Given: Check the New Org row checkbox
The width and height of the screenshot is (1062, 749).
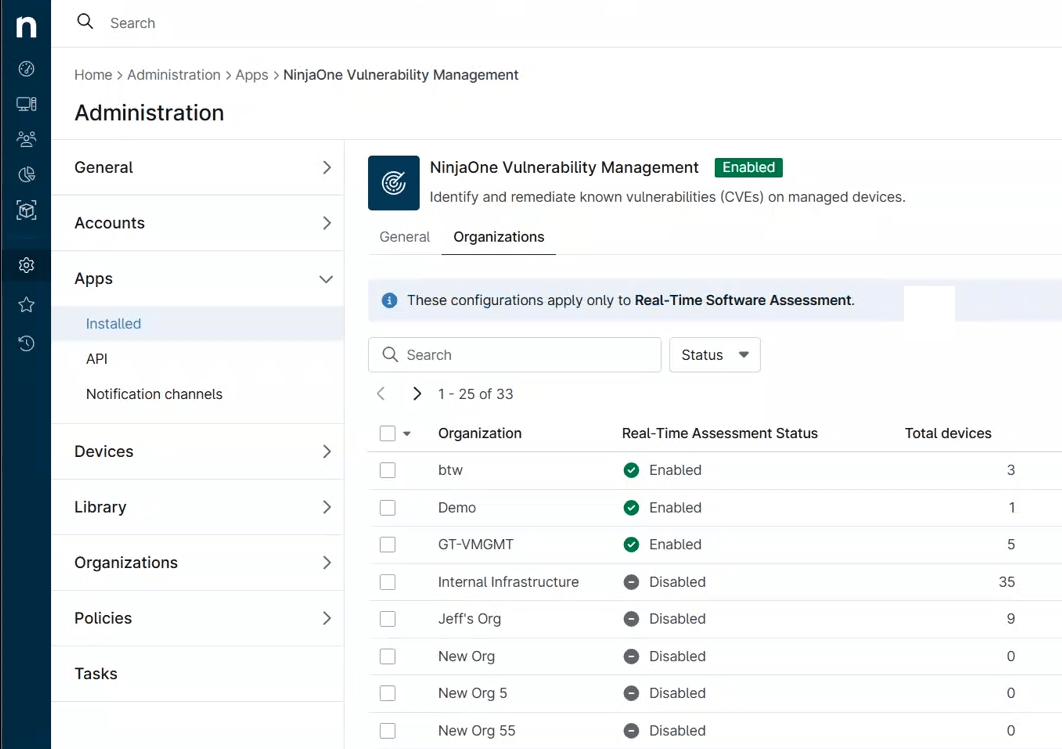Looking at the screenshot, I should click(387, 656).
